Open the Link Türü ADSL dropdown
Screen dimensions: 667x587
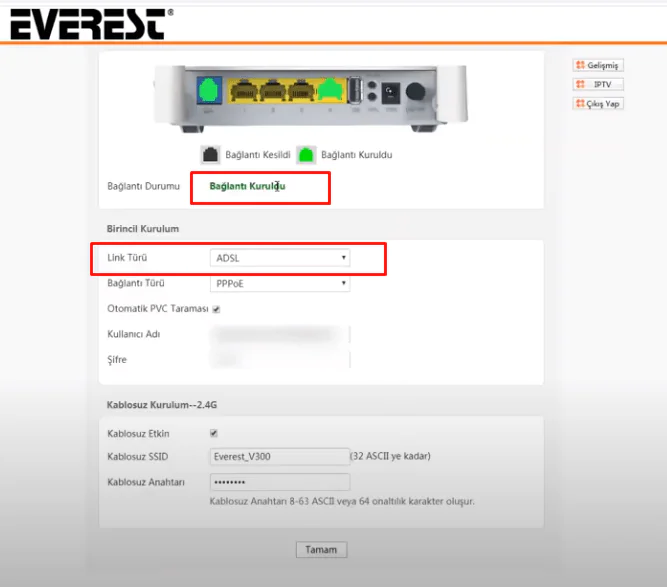tap(280, 258)
